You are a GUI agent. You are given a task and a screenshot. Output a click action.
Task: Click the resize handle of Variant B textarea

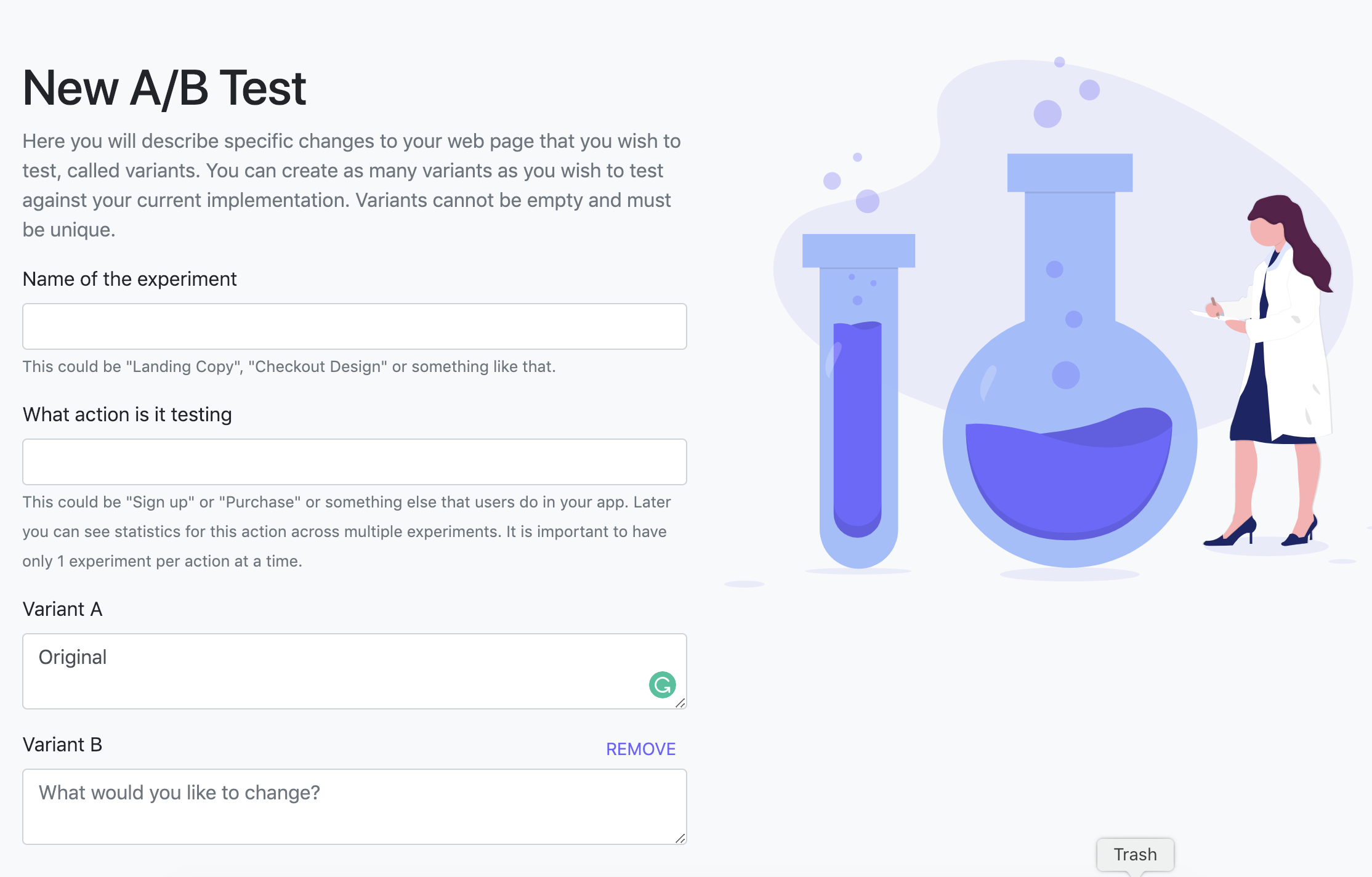(x=680, y=838)
